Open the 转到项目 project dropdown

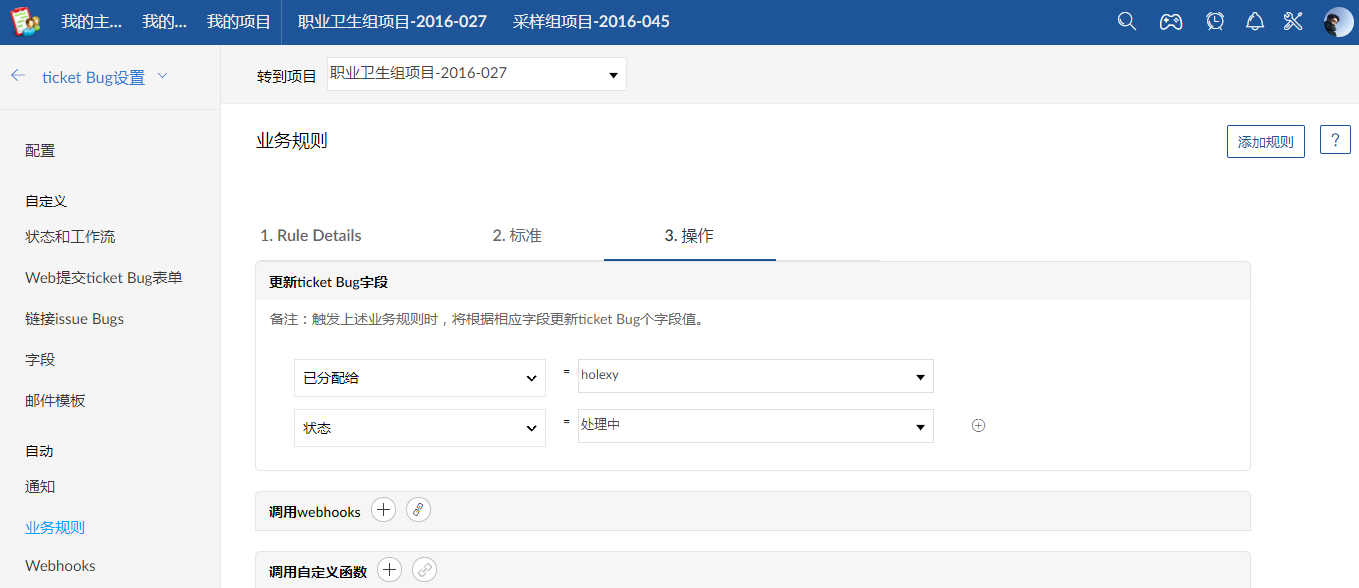pyautogui.click(x=476, y=75)
